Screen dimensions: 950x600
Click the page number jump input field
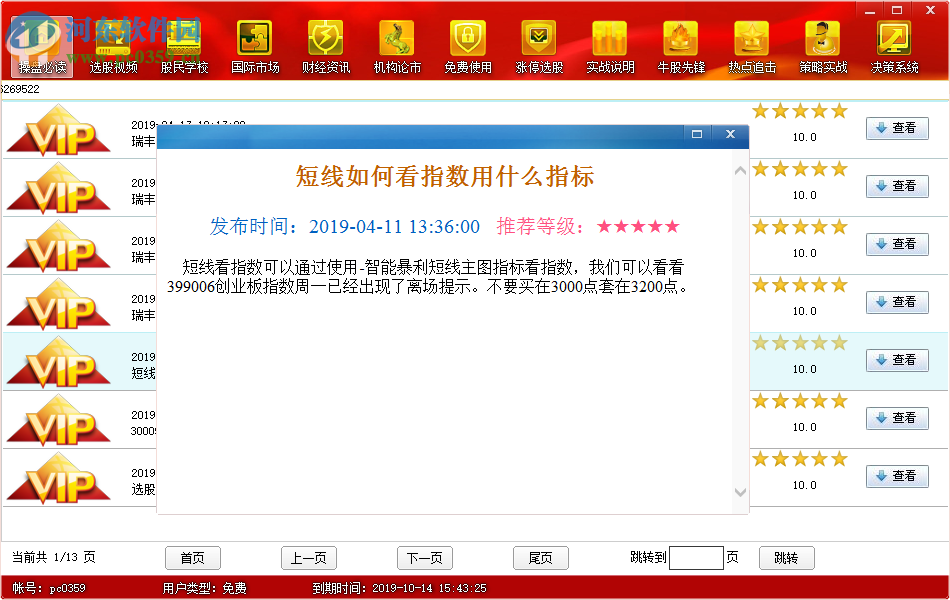click(x=695, y=558)
